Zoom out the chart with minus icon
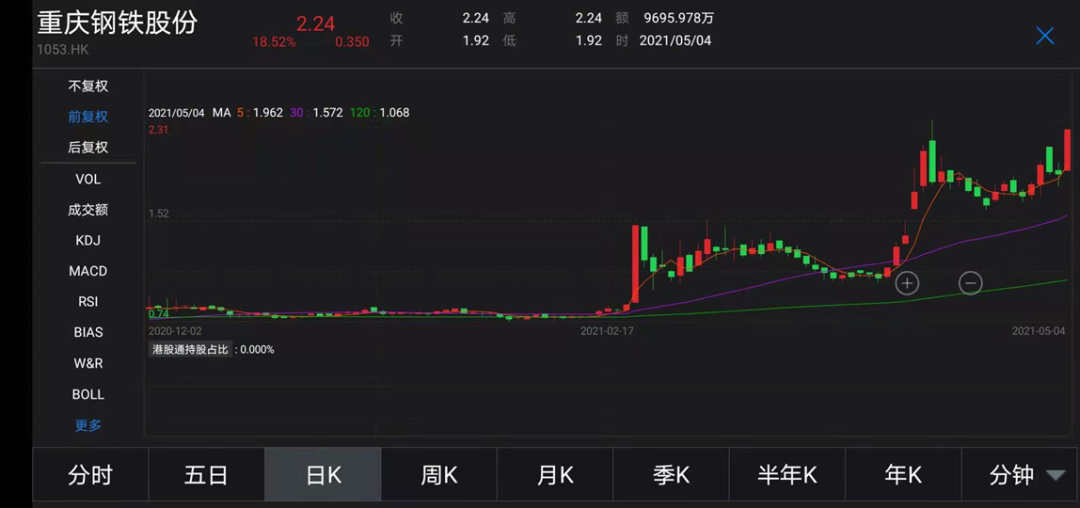Screen dimensions: 1080x508 point(970,283)
